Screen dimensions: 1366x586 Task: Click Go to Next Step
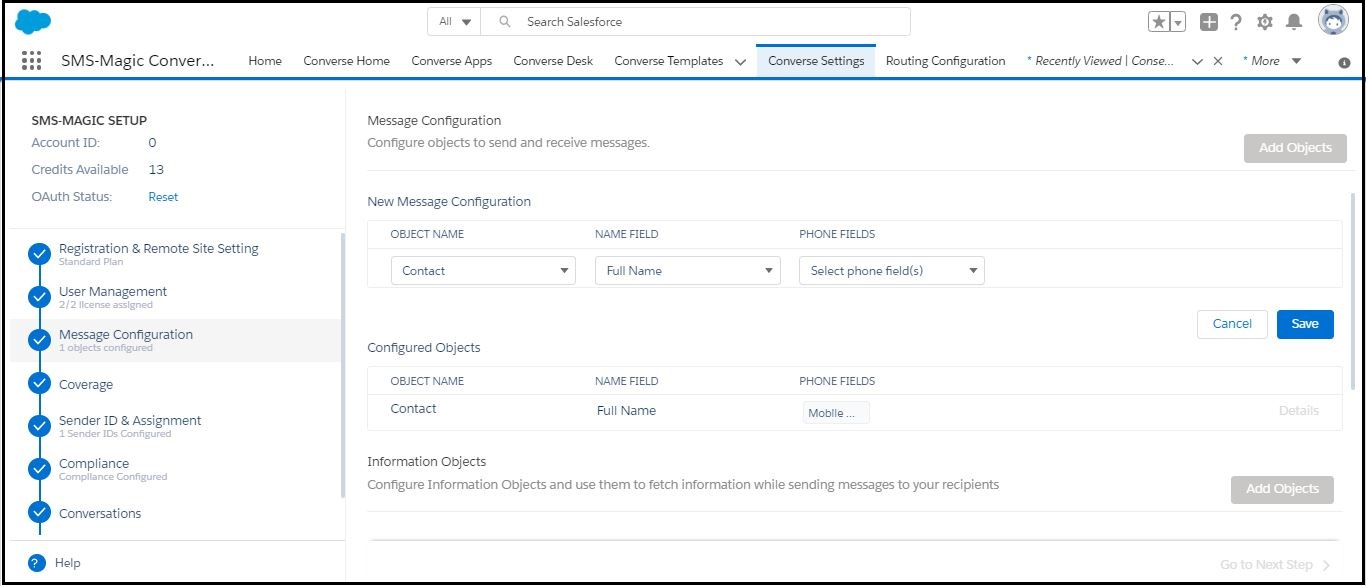[x=1266, y=565]
